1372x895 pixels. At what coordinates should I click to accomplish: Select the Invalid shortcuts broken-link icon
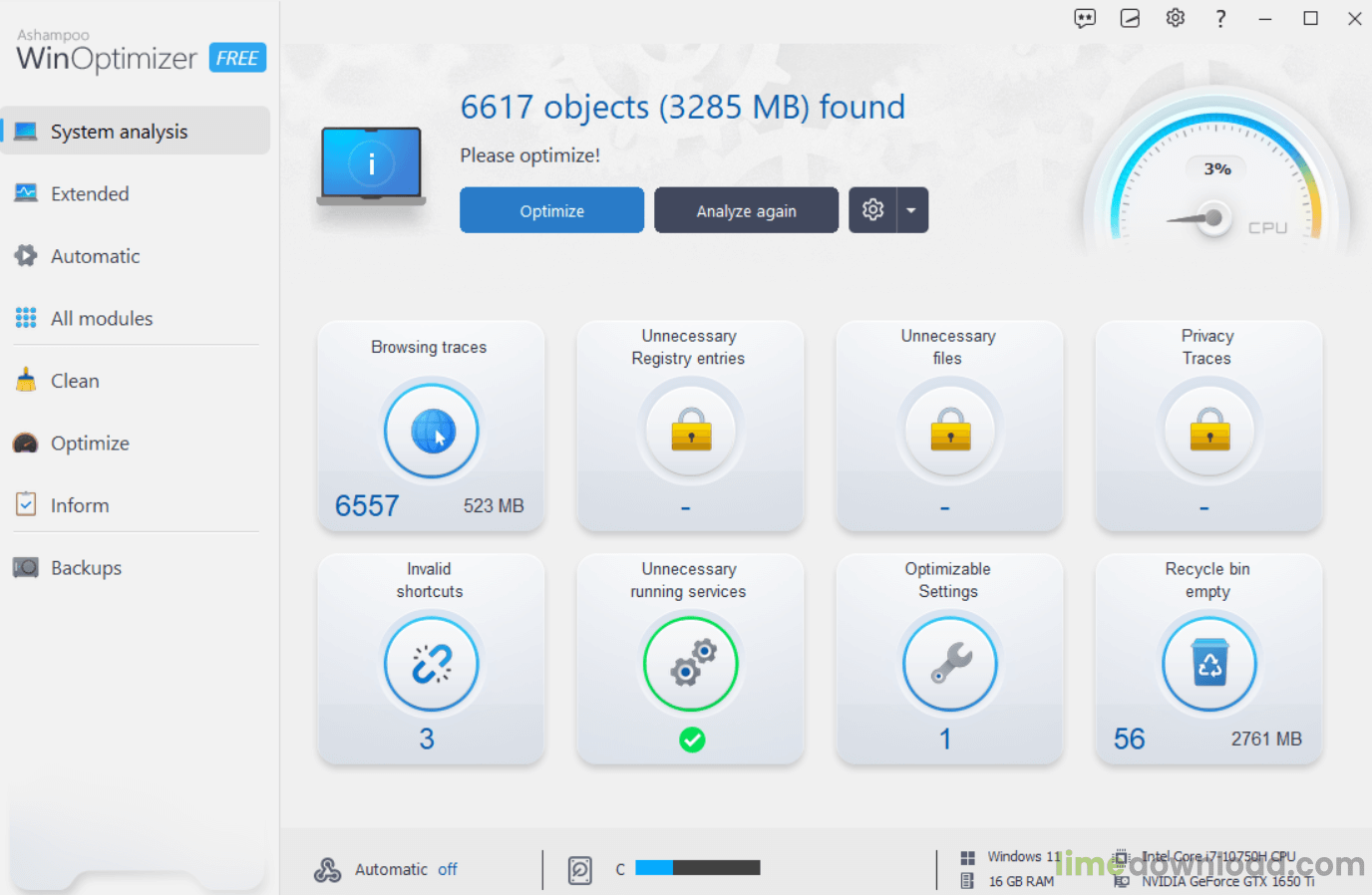[431, 664]
